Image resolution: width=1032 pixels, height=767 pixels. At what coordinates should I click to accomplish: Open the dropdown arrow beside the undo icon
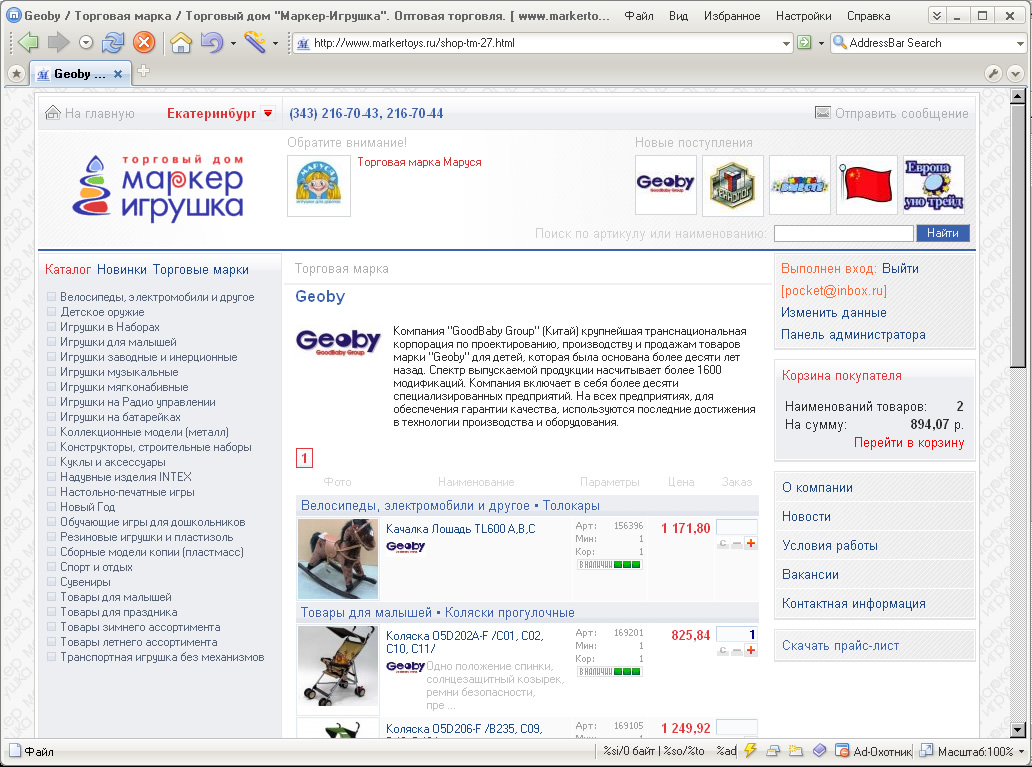tap(233, 44)
